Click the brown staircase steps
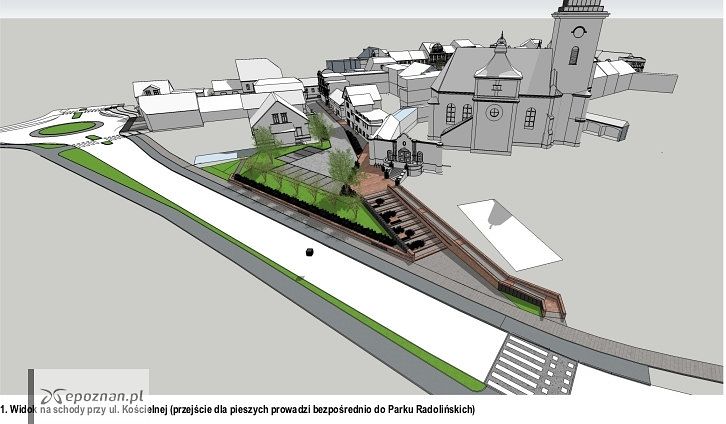This screenshot has width=726, height=424. (401, 223)
